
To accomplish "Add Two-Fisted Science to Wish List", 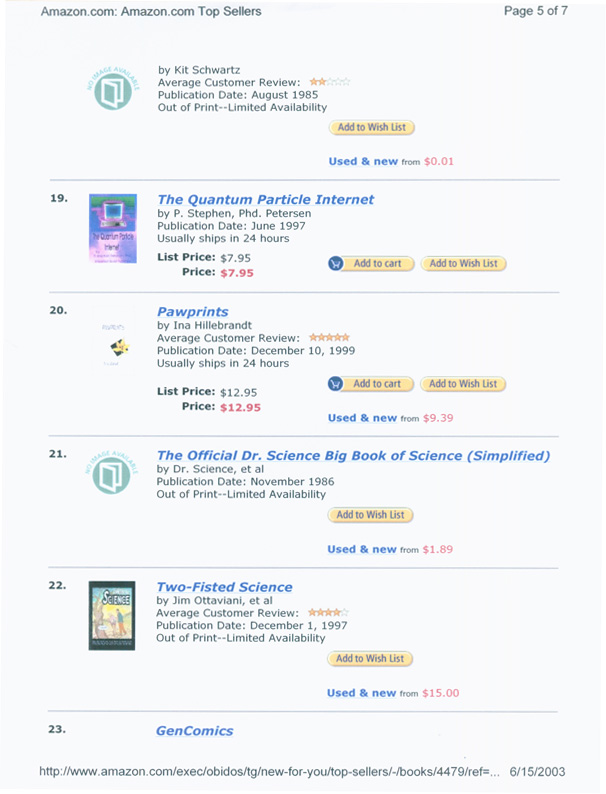I will tap(370, 659).
